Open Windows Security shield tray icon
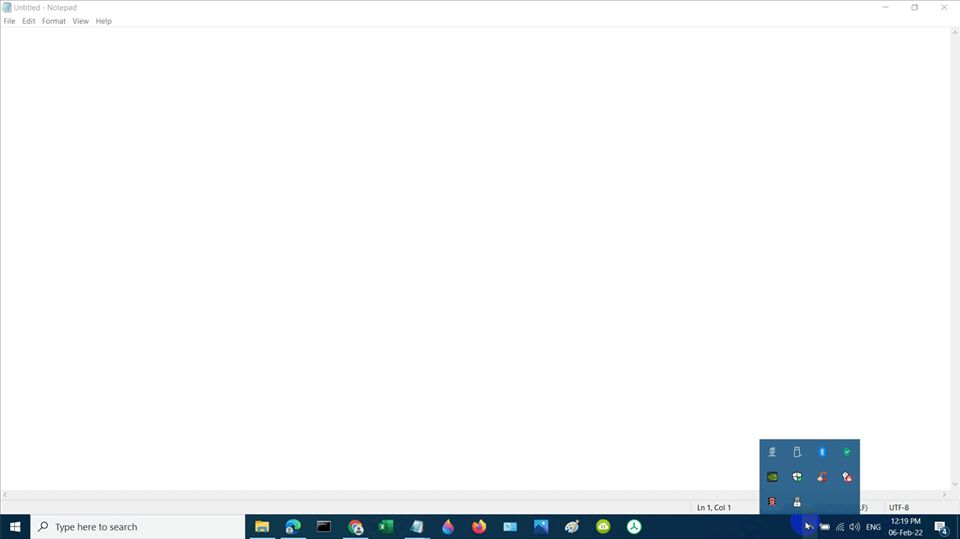This screenshot has width=960, height=539. 797,477
